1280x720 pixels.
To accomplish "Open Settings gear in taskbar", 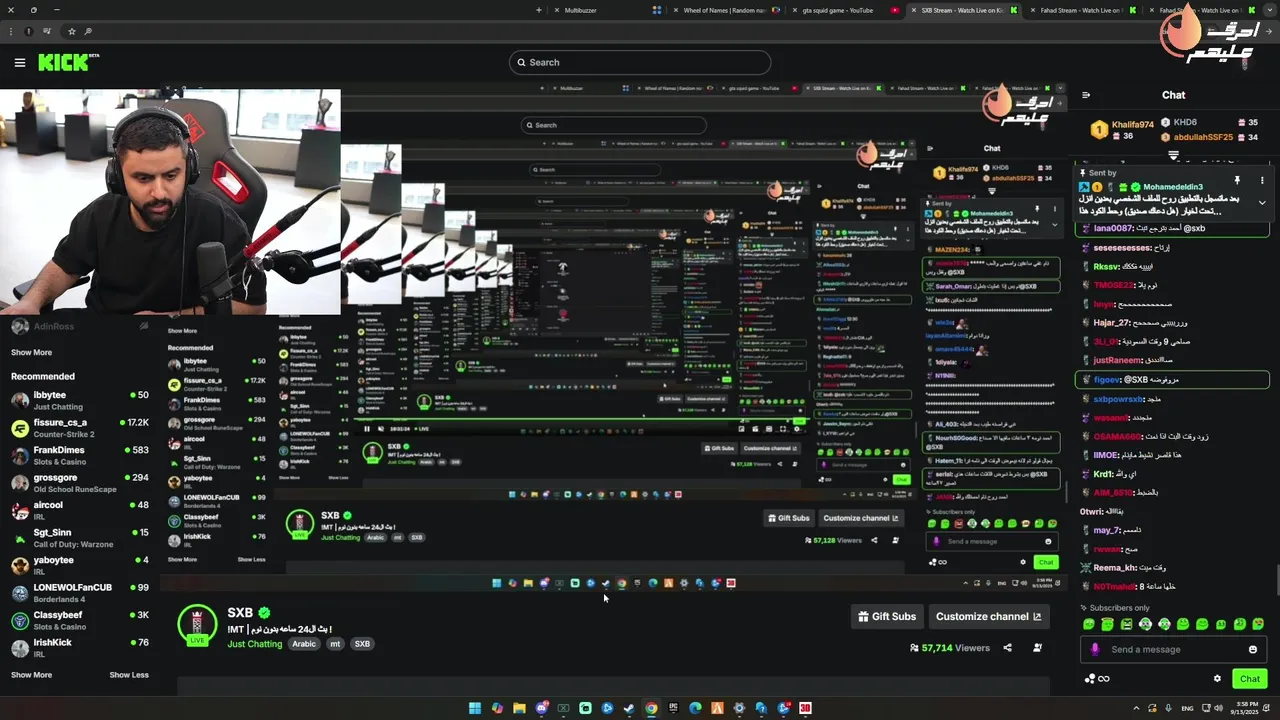I will 739,708.
